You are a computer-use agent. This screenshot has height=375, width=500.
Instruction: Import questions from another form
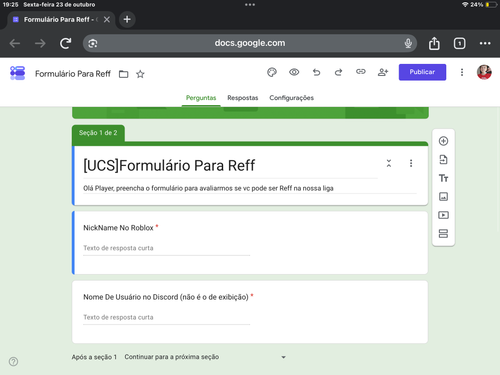[x=443, y=160]
